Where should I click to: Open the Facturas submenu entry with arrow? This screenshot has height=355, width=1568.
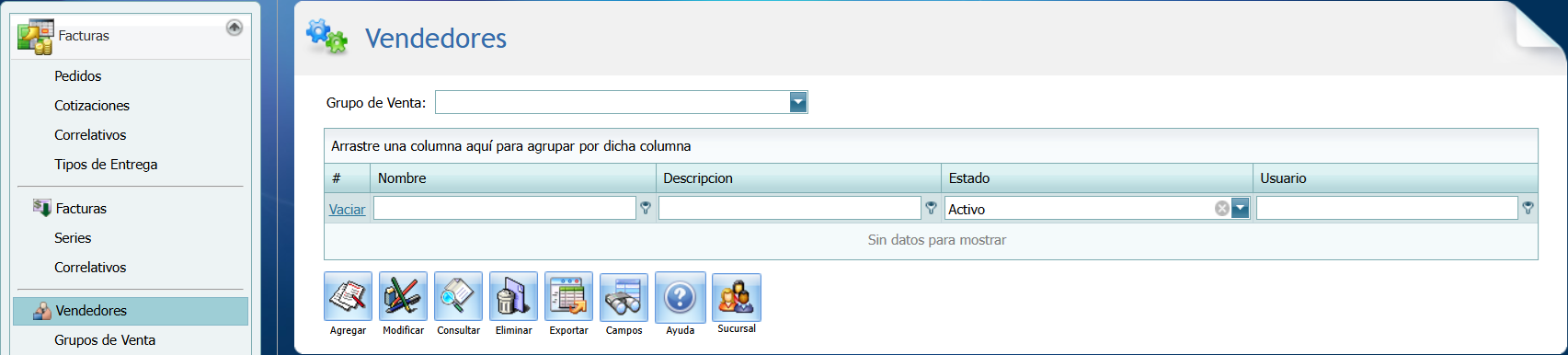(81, 209)
